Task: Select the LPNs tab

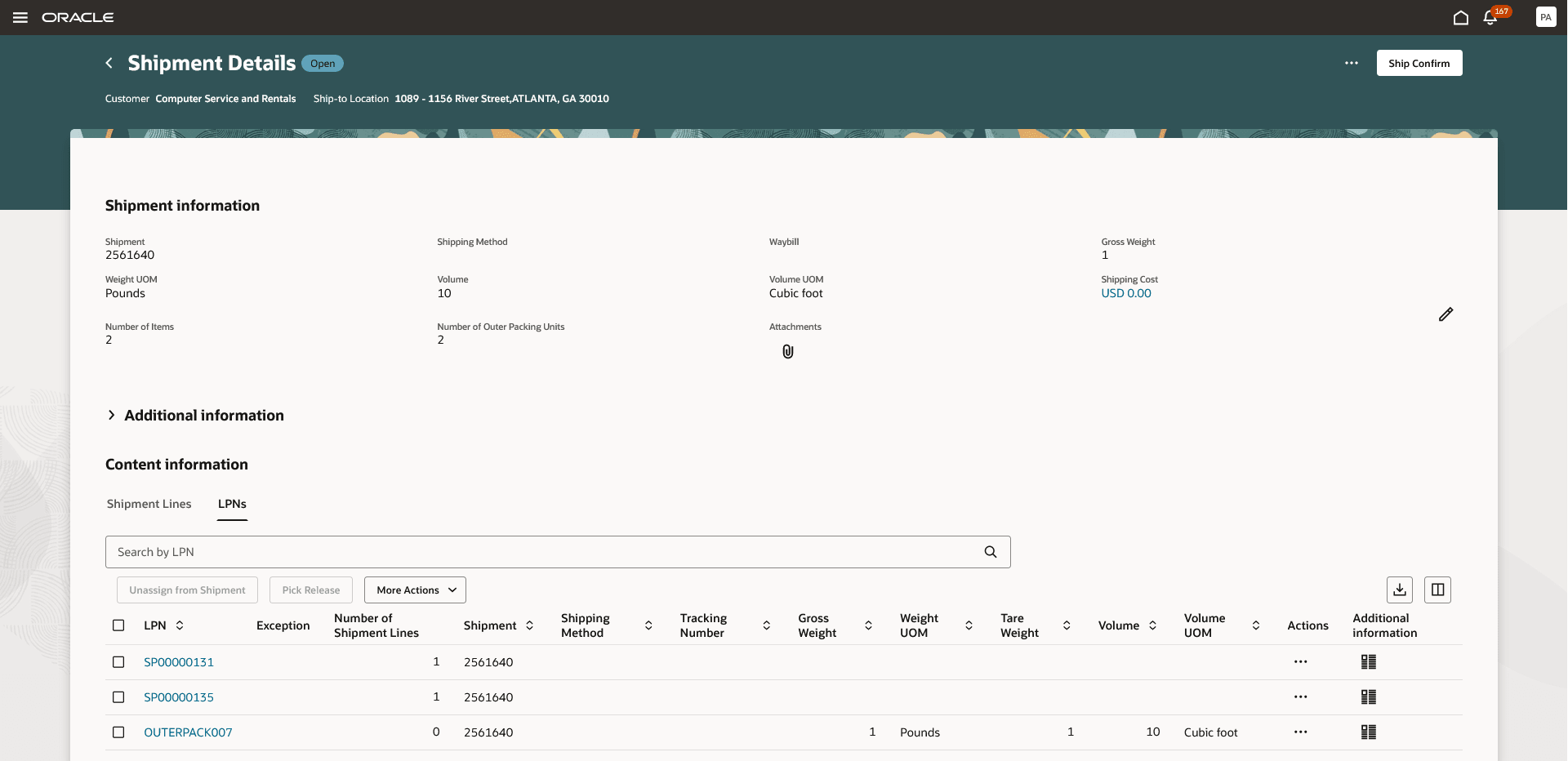Action: click(232, 504)
